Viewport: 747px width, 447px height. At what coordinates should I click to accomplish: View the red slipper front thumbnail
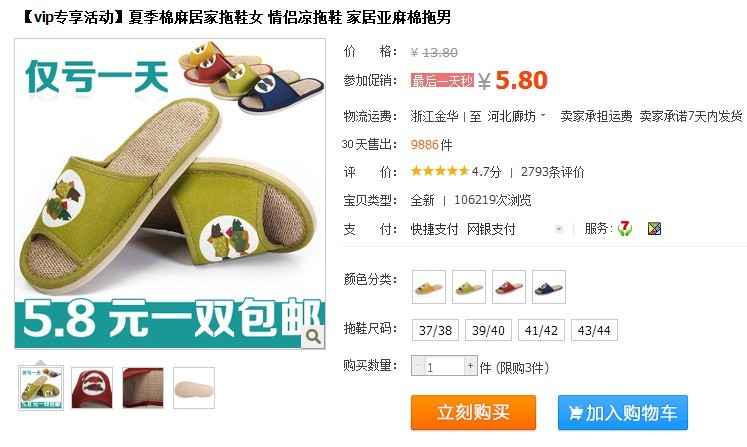[x=92, y=388]
